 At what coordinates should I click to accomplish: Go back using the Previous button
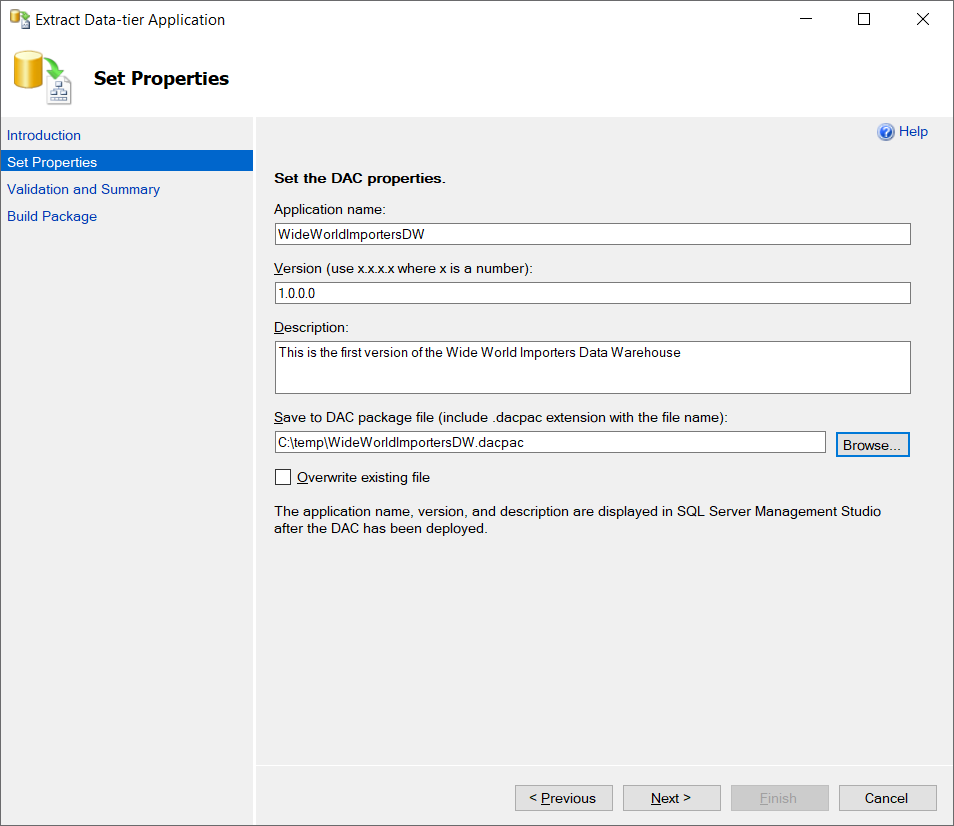click(563, 798)
